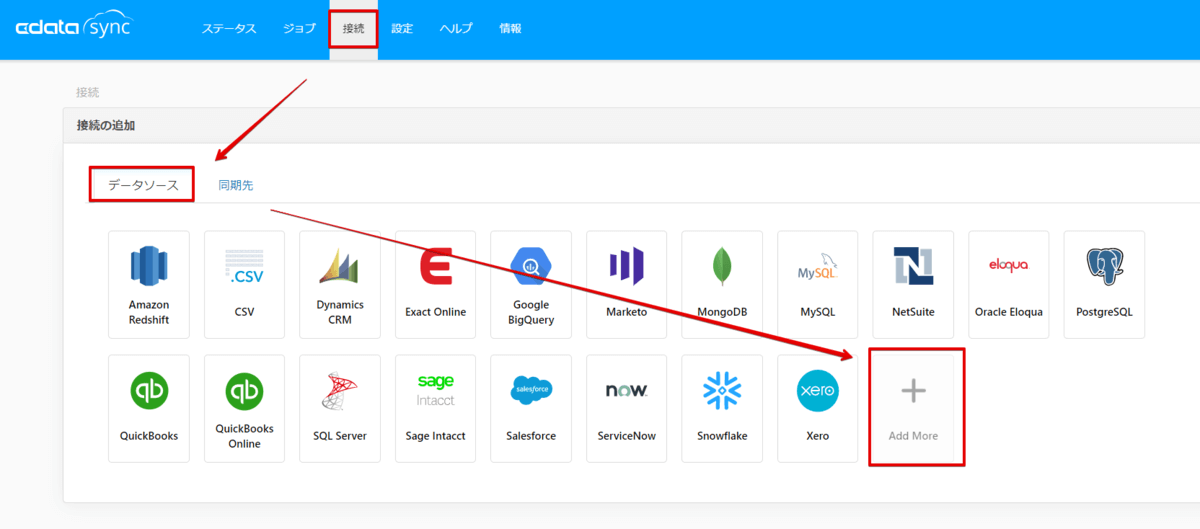This screenshot has height=529, width=1200.
Task: Choose the Xero connector tile
Action: point(817,408)
